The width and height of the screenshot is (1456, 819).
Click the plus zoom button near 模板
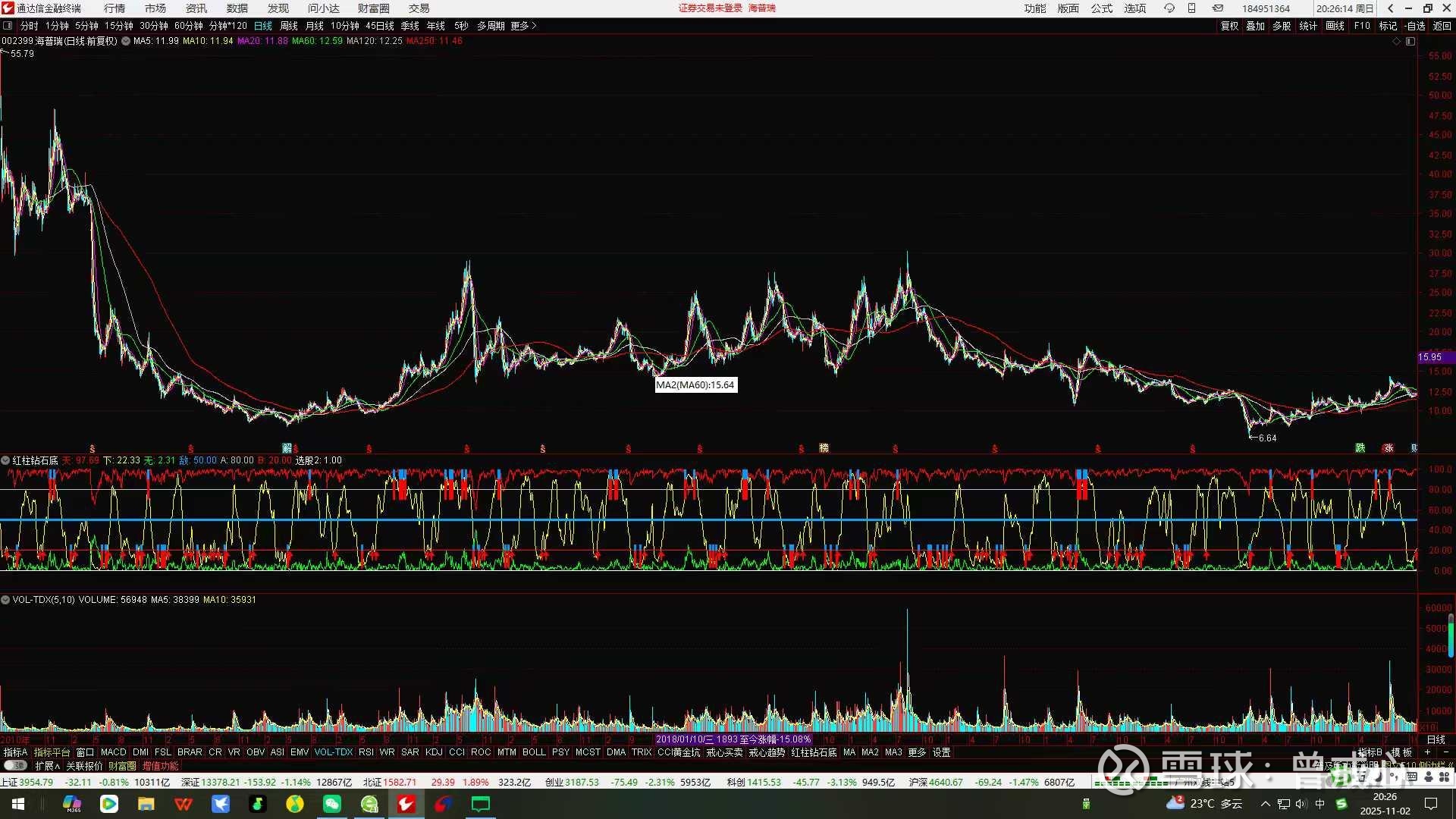(x=1427, y=752)
